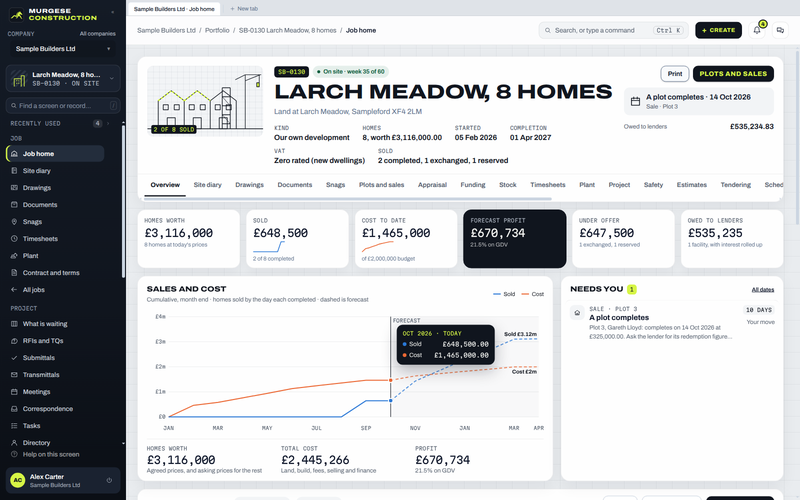Click the RFIs and TQs icon

point(14,340)
